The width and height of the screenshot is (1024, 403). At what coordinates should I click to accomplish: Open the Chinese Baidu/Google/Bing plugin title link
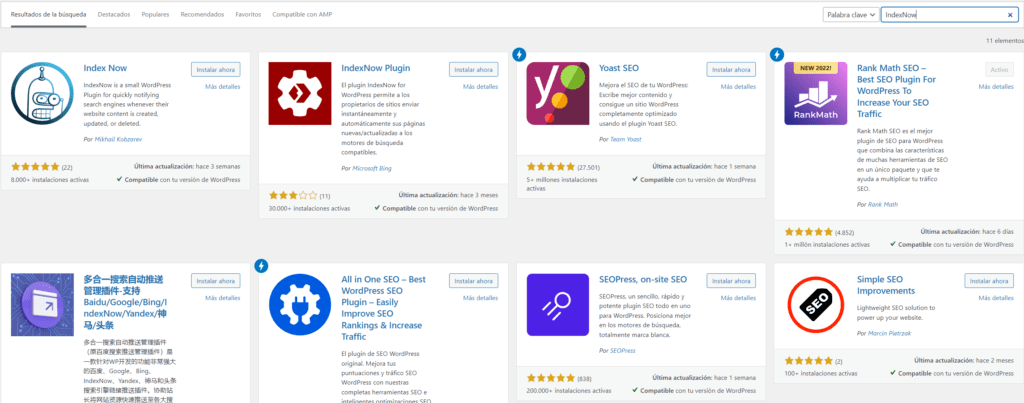coord(127,302)
